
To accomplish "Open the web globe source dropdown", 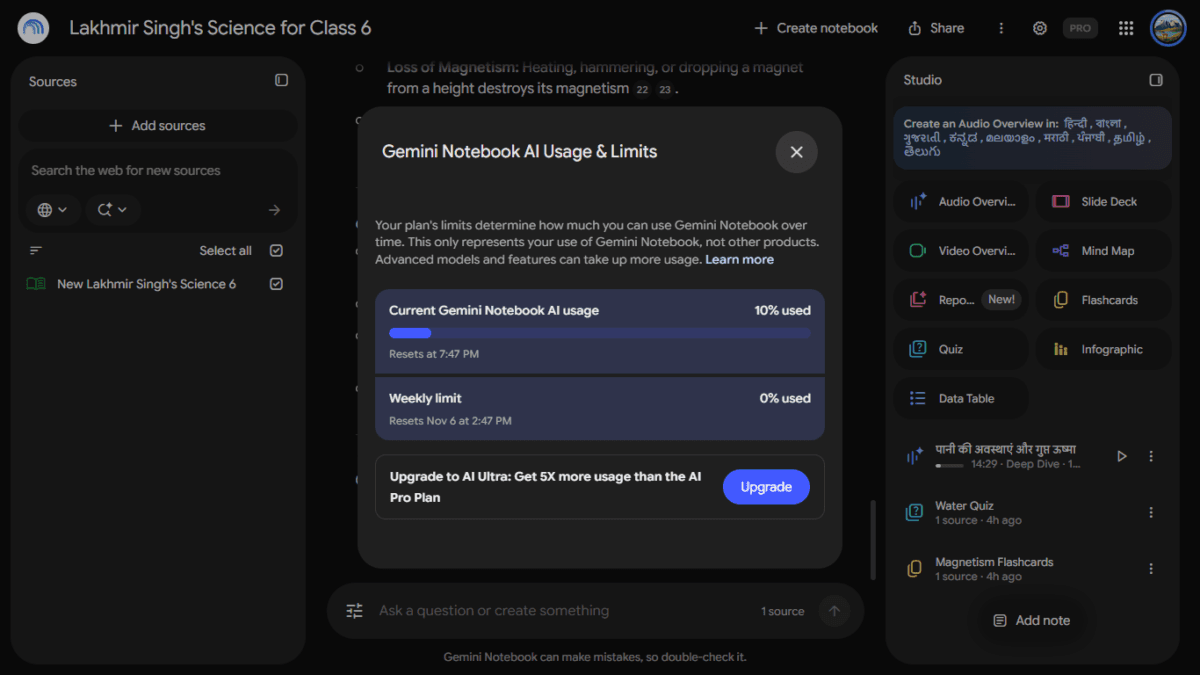I will click(x=52, y=210).
